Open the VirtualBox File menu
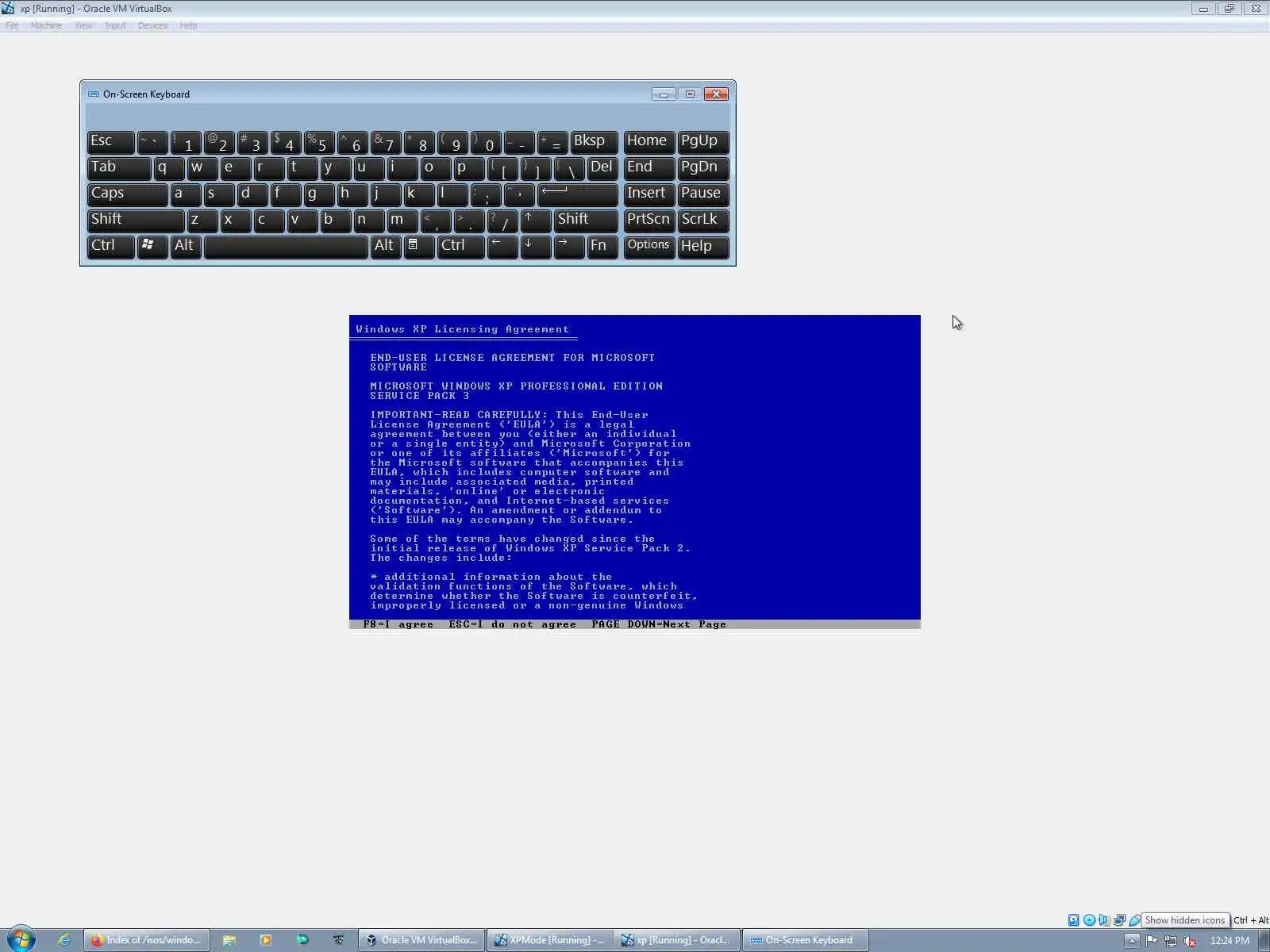This screenshot has width=1270, height=952. click(x=12, y=25)
